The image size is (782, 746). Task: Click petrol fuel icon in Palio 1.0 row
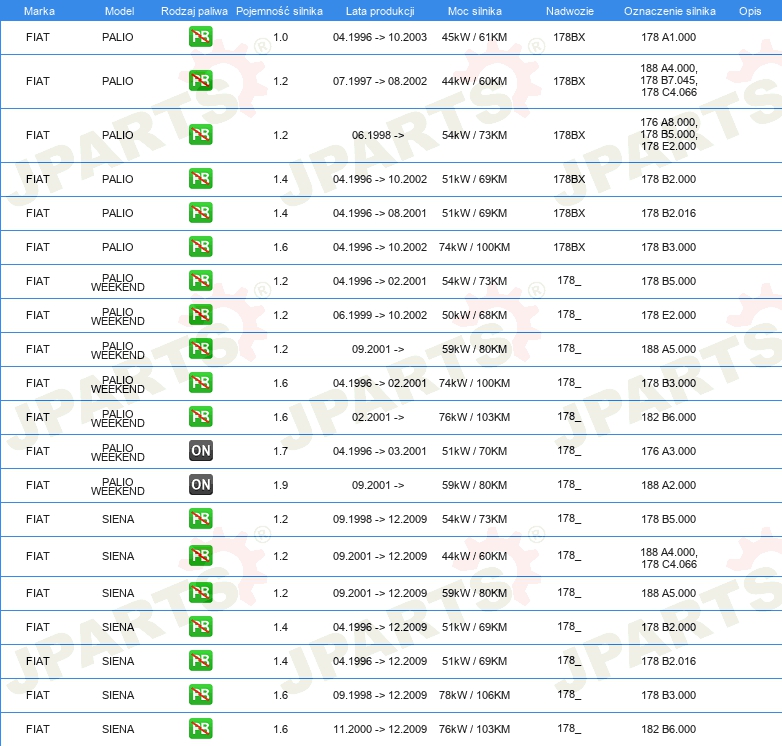tap(200, 37)
